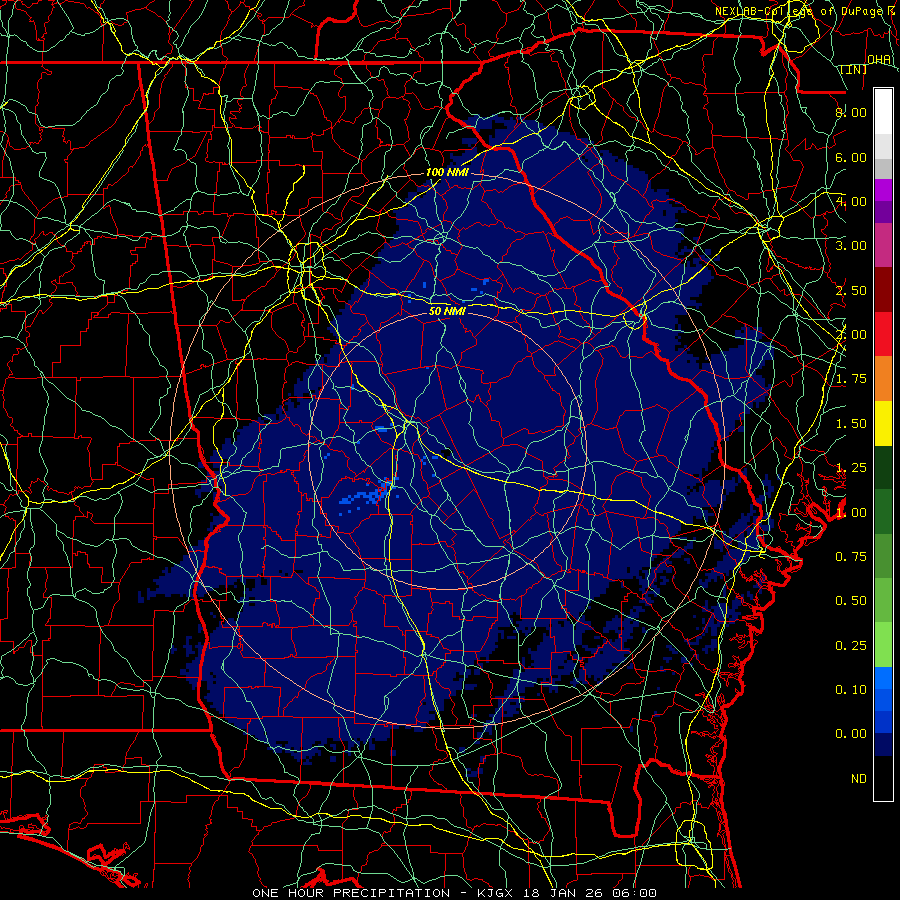900x900 pixels.
Task: Click the [IN] units label
Action: point(854,69)
